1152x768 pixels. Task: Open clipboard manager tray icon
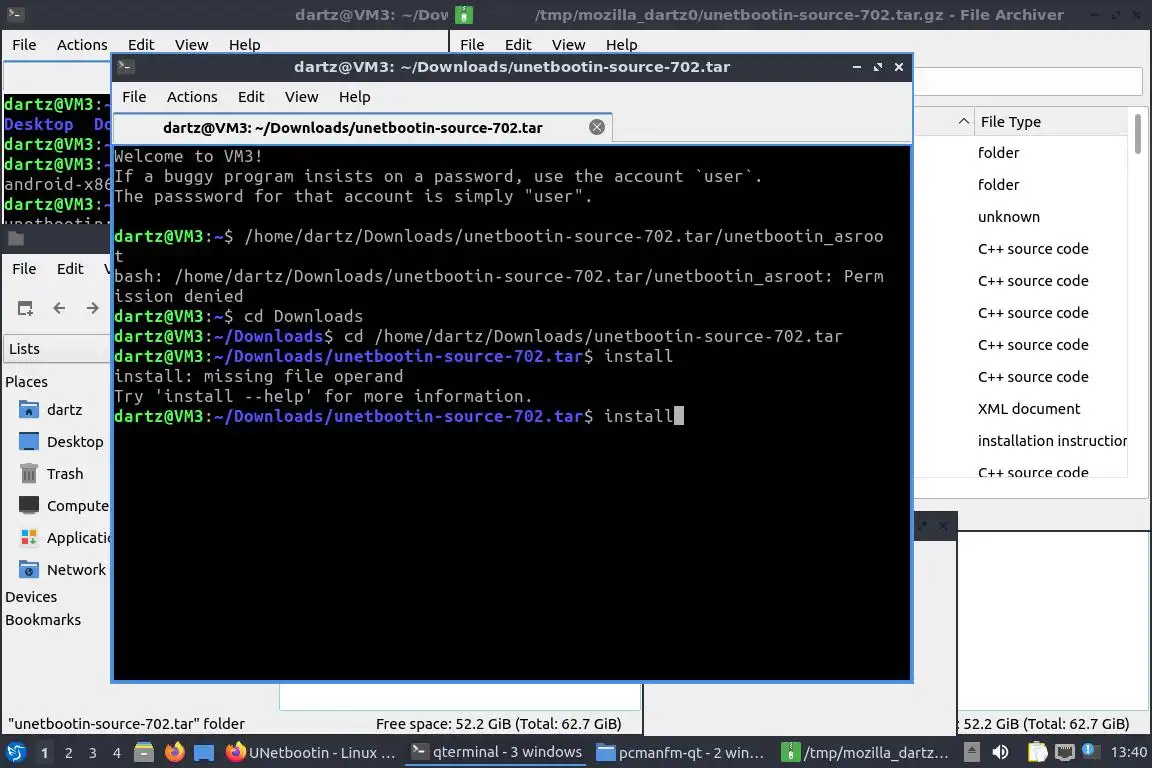click(x=1037, y=752)
